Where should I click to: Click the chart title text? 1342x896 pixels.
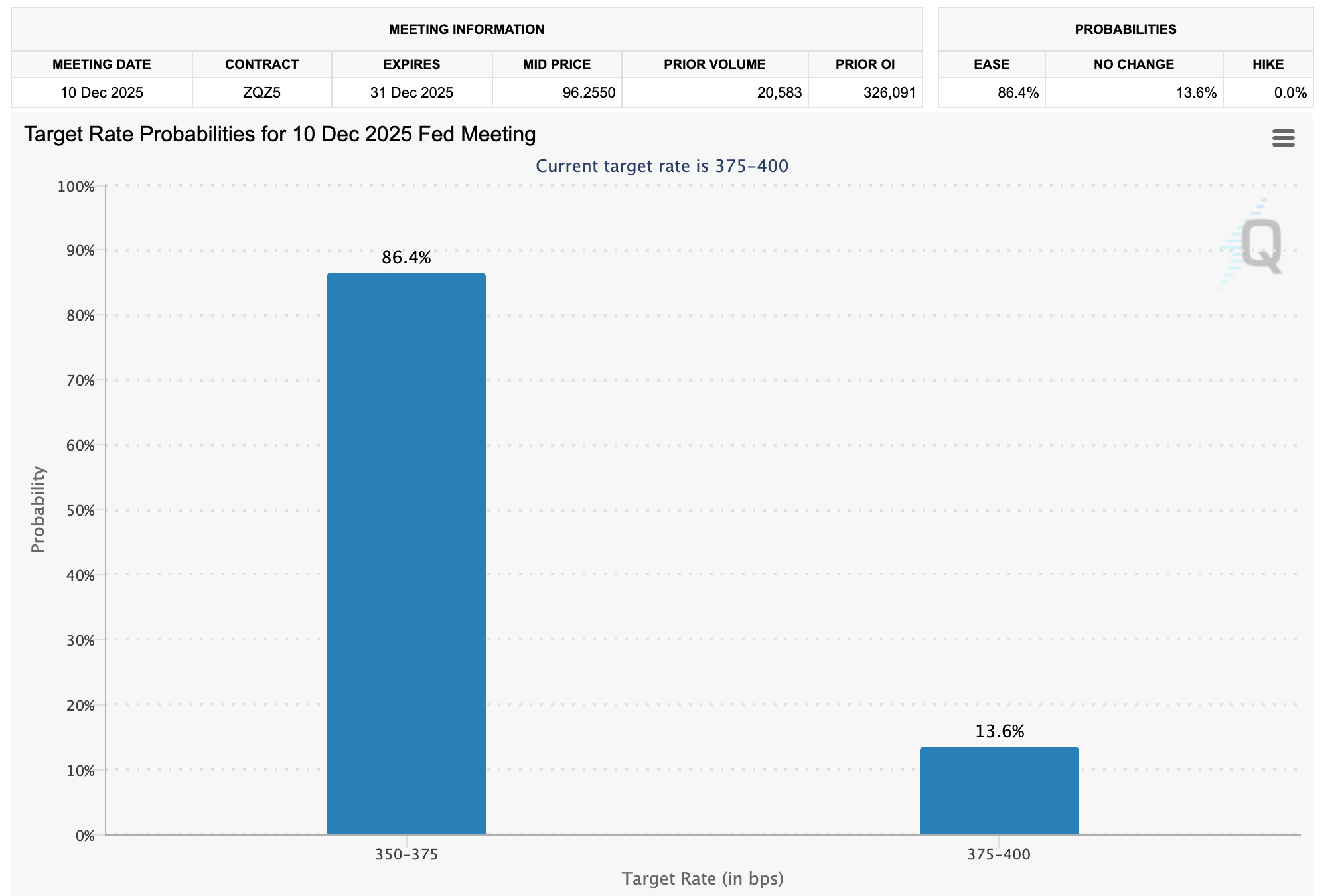tap(279, 134)
